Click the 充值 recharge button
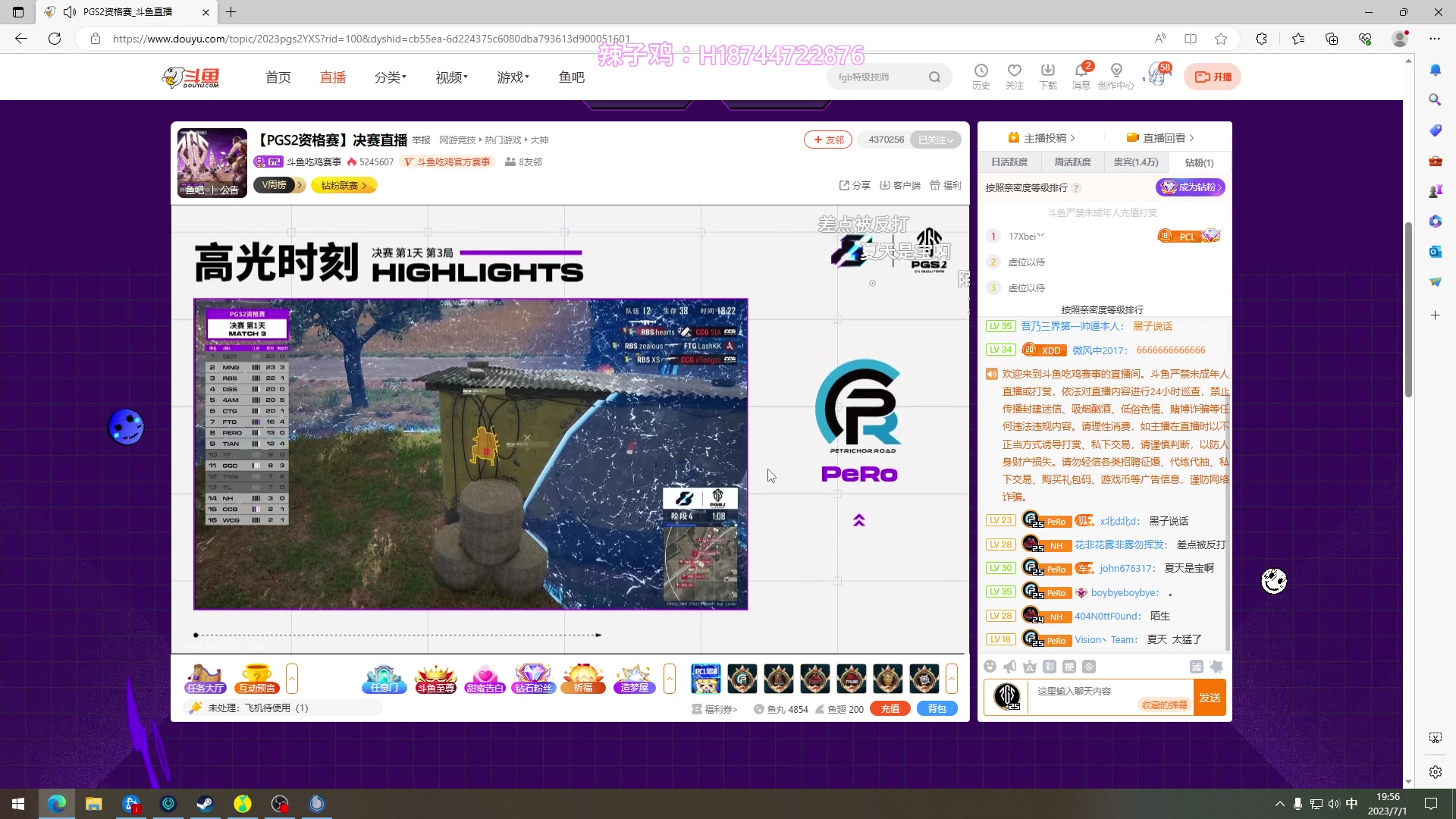1456x819 pixels. 890,709
